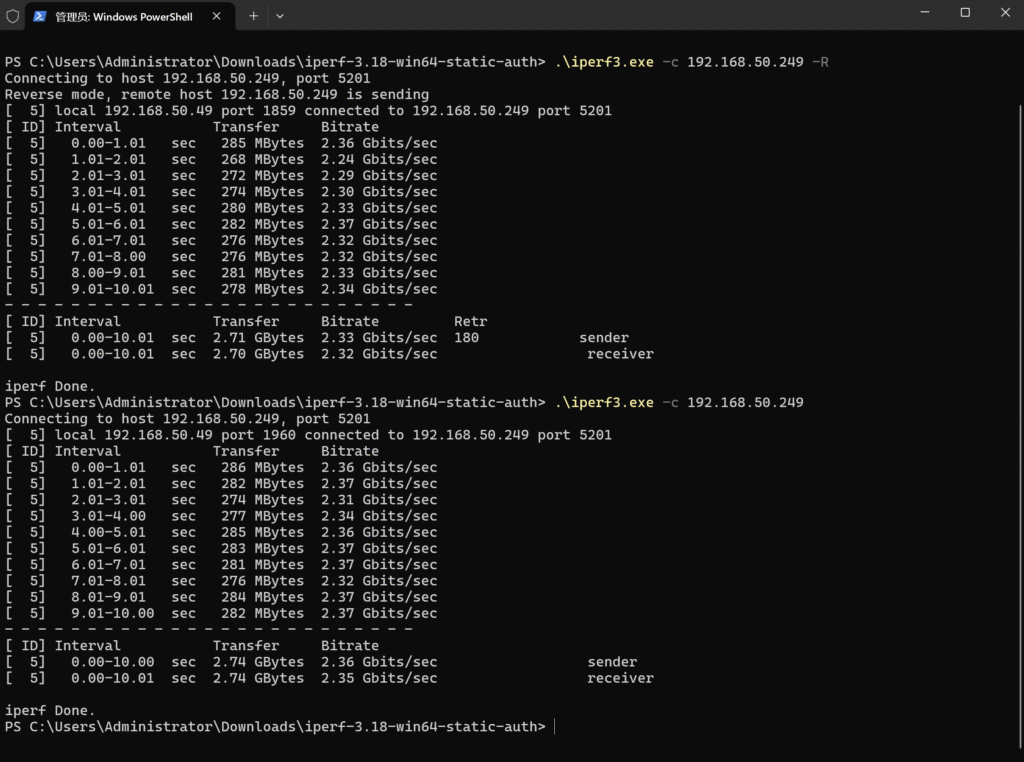The image size is (1024, 762).
Task: Click the sender label in the first summary
Action: 604,338
